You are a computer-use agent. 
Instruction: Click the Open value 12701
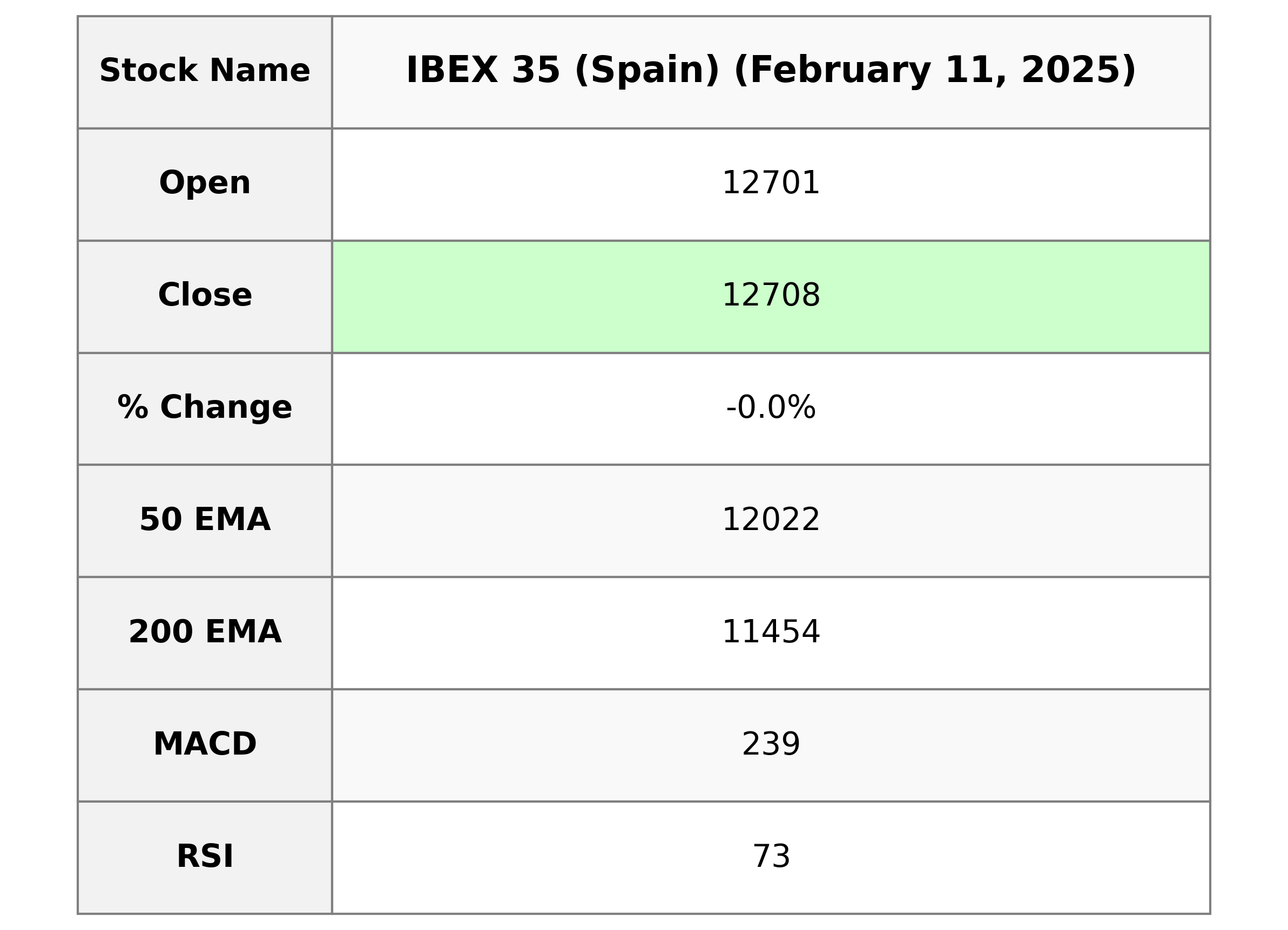pyautogui.click(x=770, y=184)
